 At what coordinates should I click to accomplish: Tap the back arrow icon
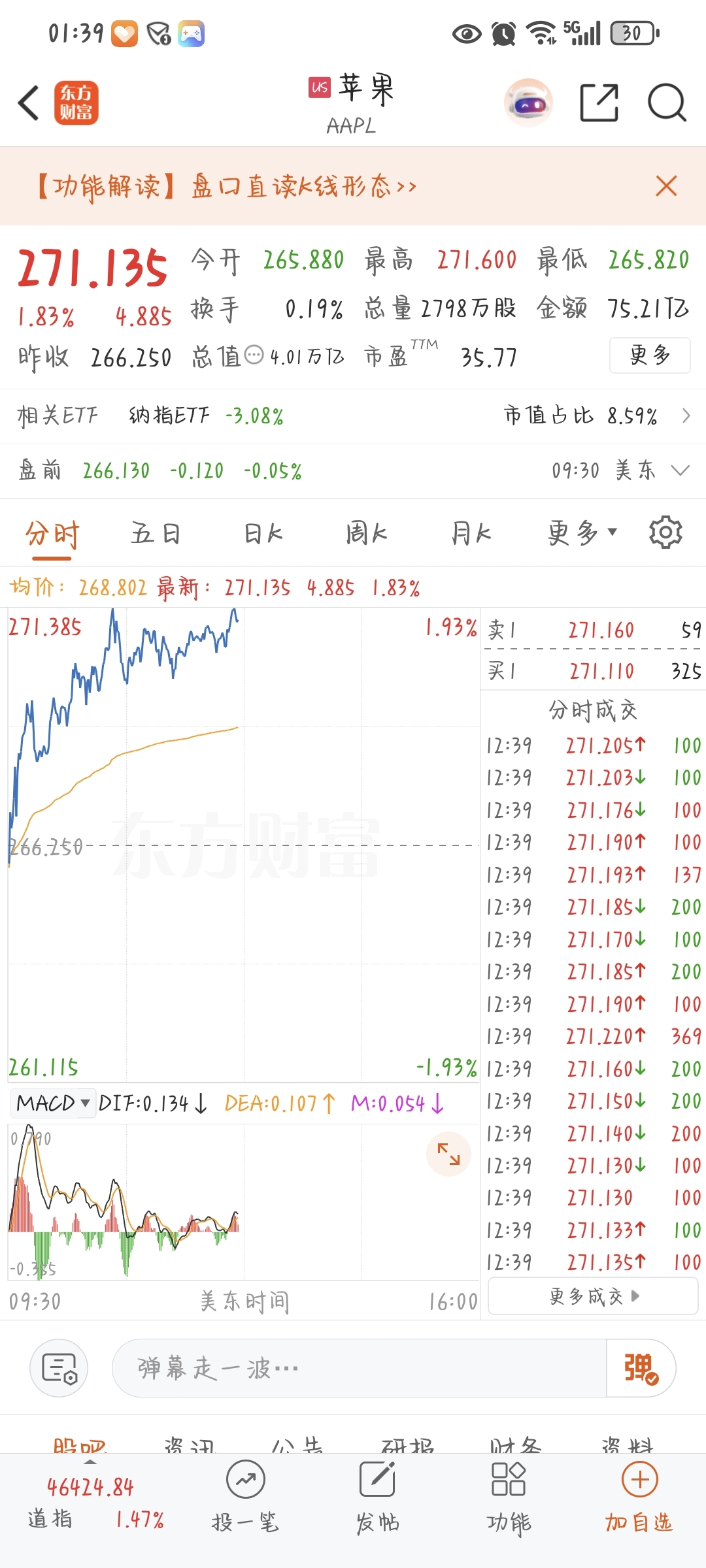29,103
